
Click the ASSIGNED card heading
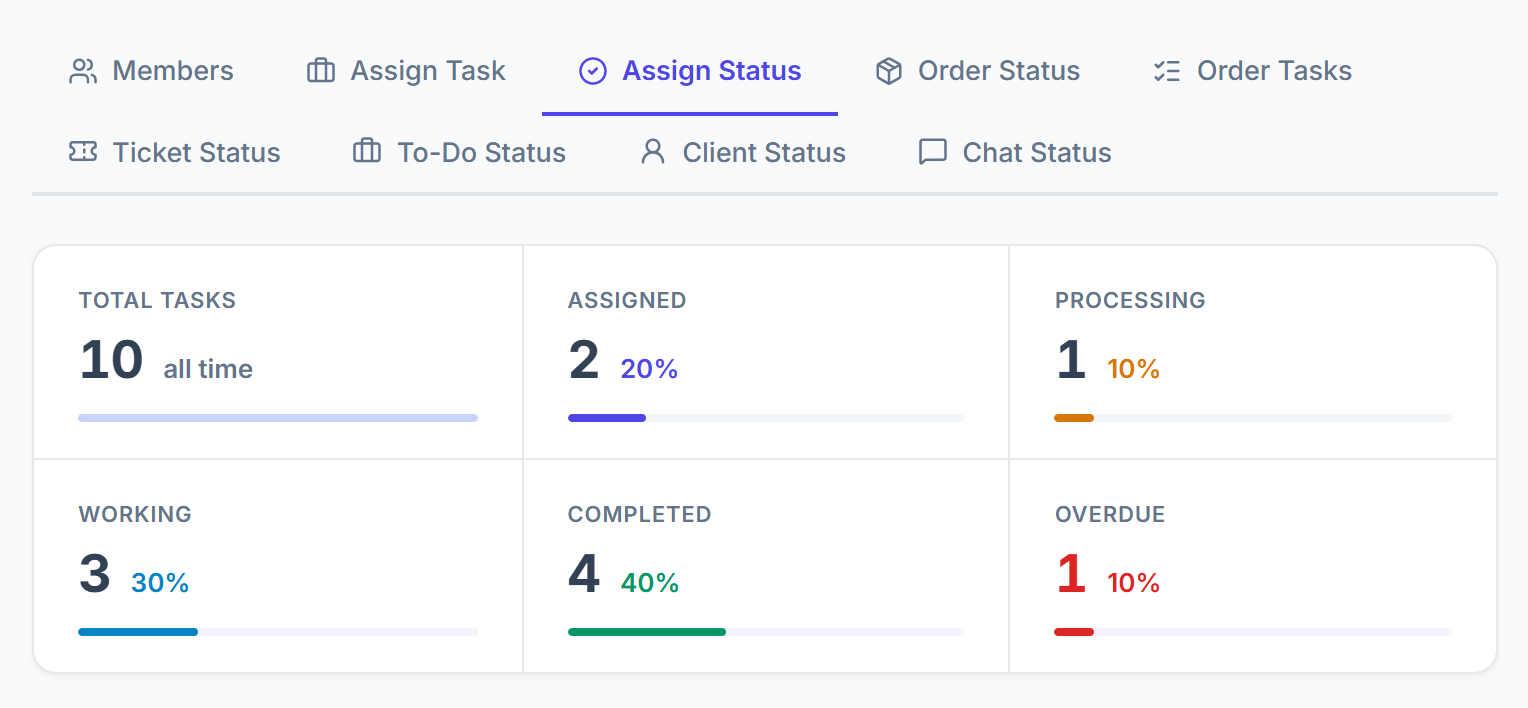click(627, 300)
